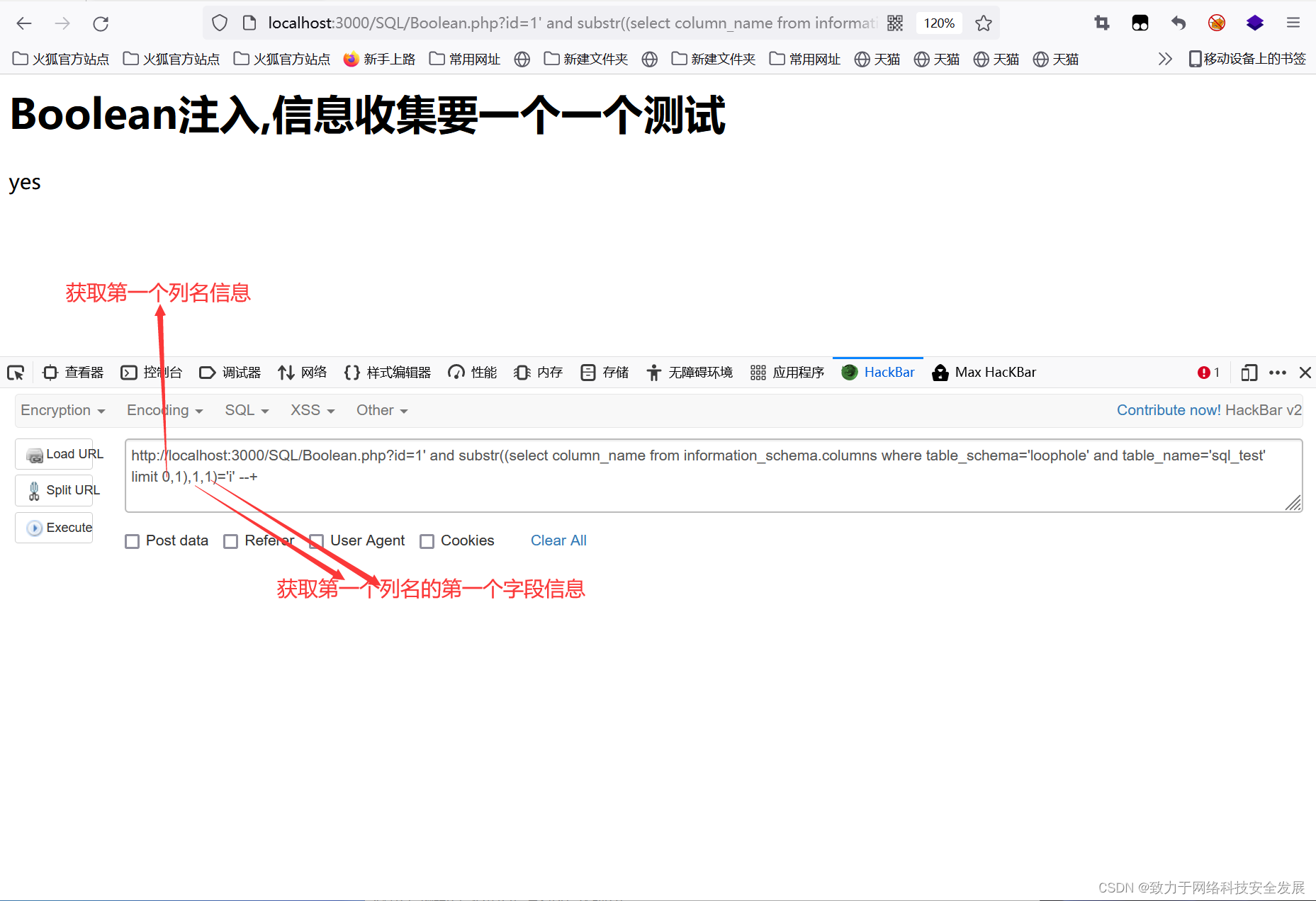Check the Referer checkbox
The image size is (1316, 901).
(x=230, y=540)
